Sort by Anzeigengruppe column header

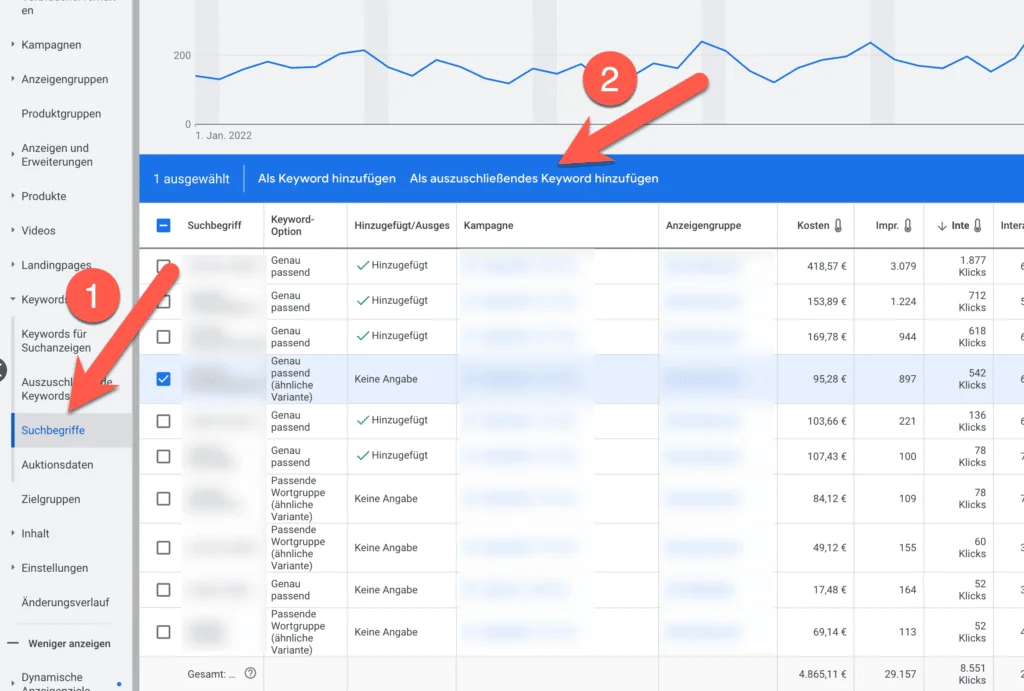[x=703, y=225]
